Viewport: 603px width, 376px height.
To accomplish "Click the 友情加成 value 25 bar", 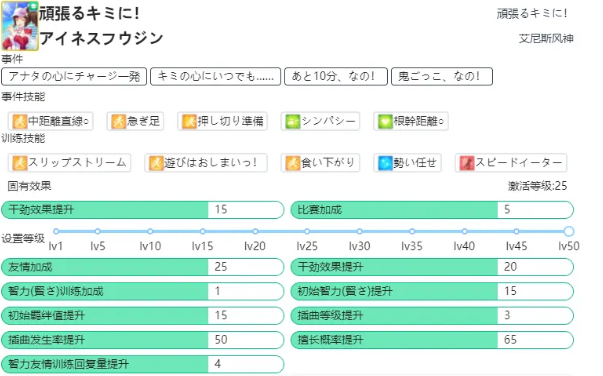I will coord(143,267).
